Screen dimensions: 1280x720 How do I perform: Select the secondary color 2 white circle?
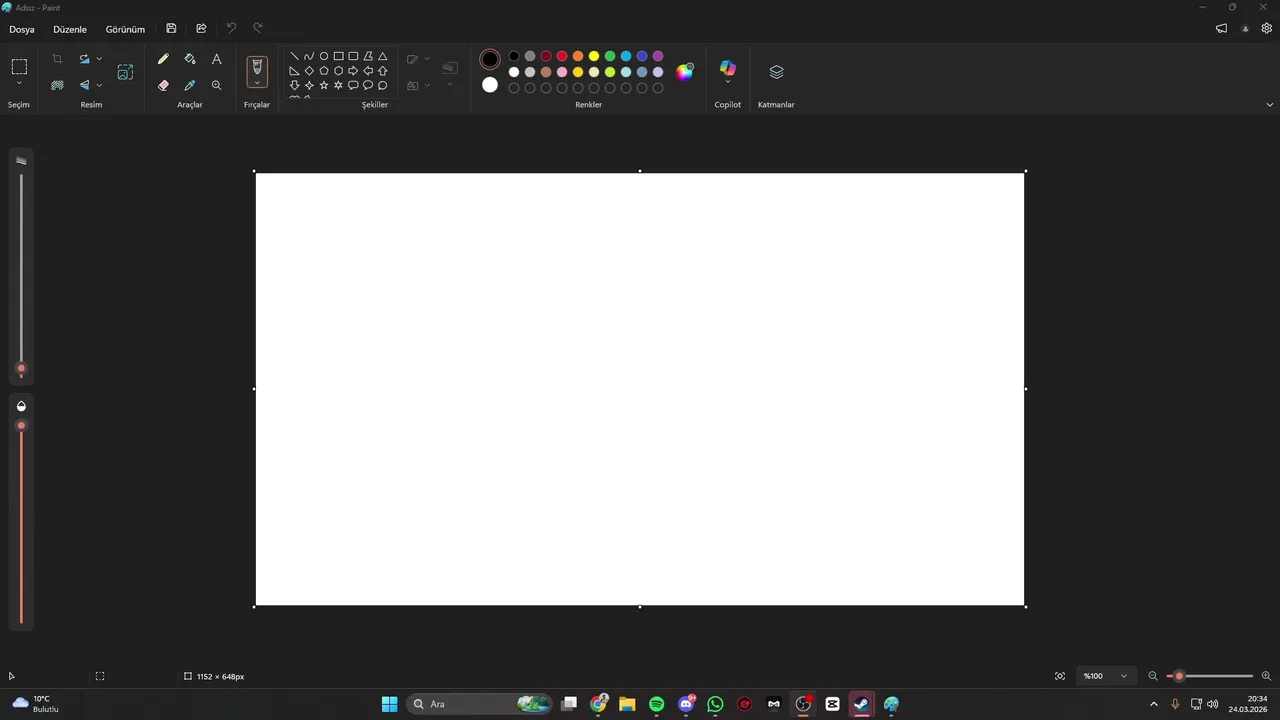click(490, 85)
